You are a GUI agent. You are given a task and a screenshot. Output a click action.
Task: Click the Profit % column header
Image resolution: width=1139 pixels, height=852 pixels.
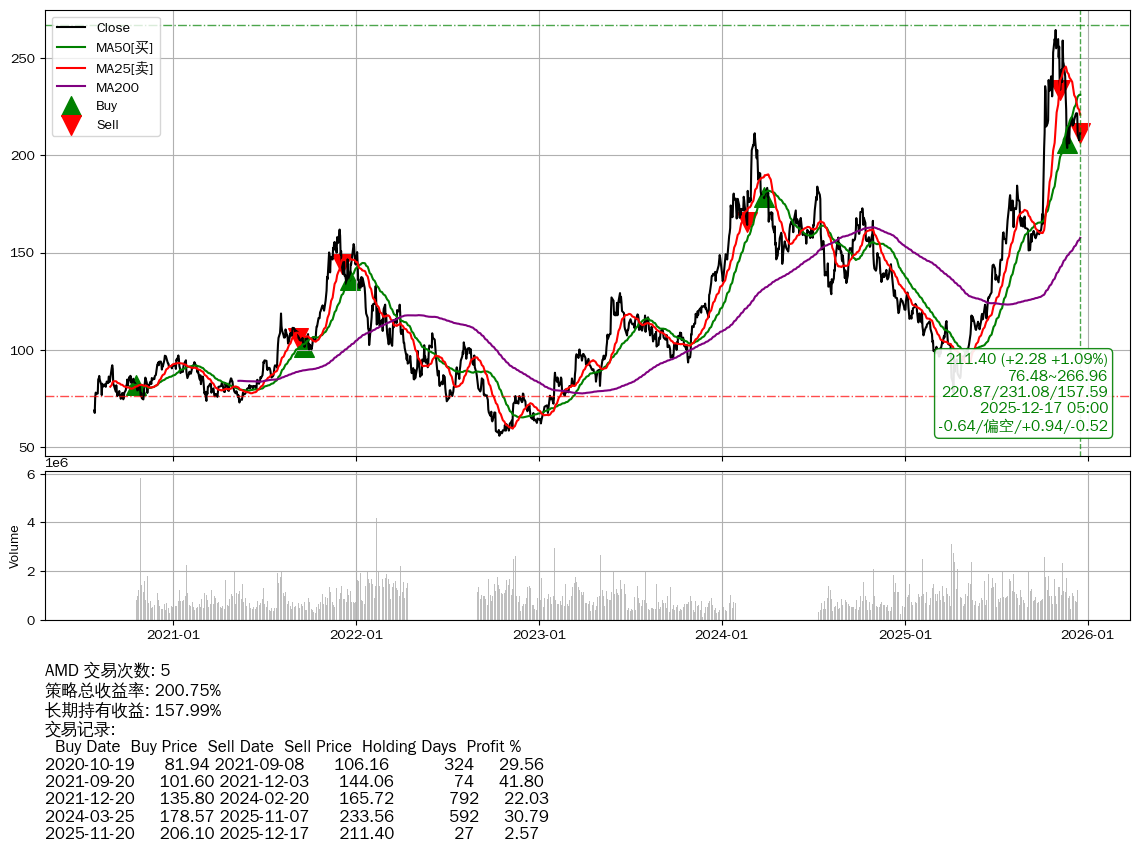[x=494, y=747]
